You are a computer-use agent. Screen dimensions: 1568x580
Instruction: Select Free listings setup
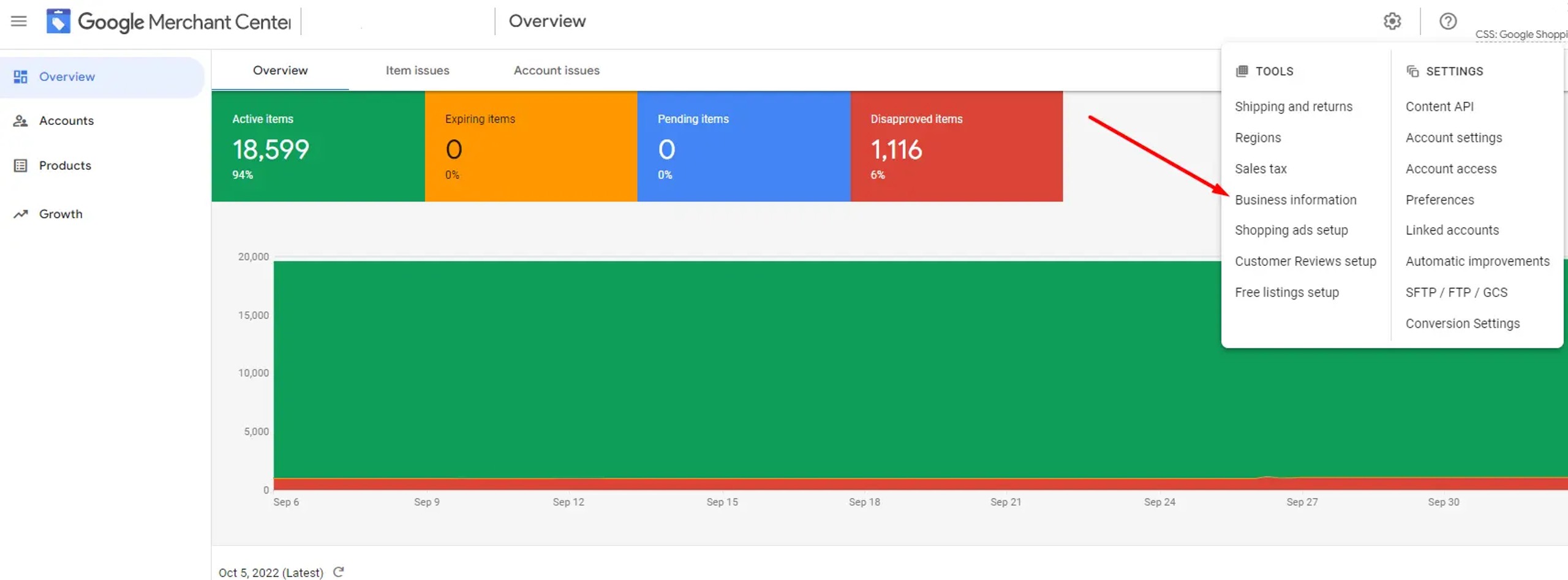pos(1287,293)
